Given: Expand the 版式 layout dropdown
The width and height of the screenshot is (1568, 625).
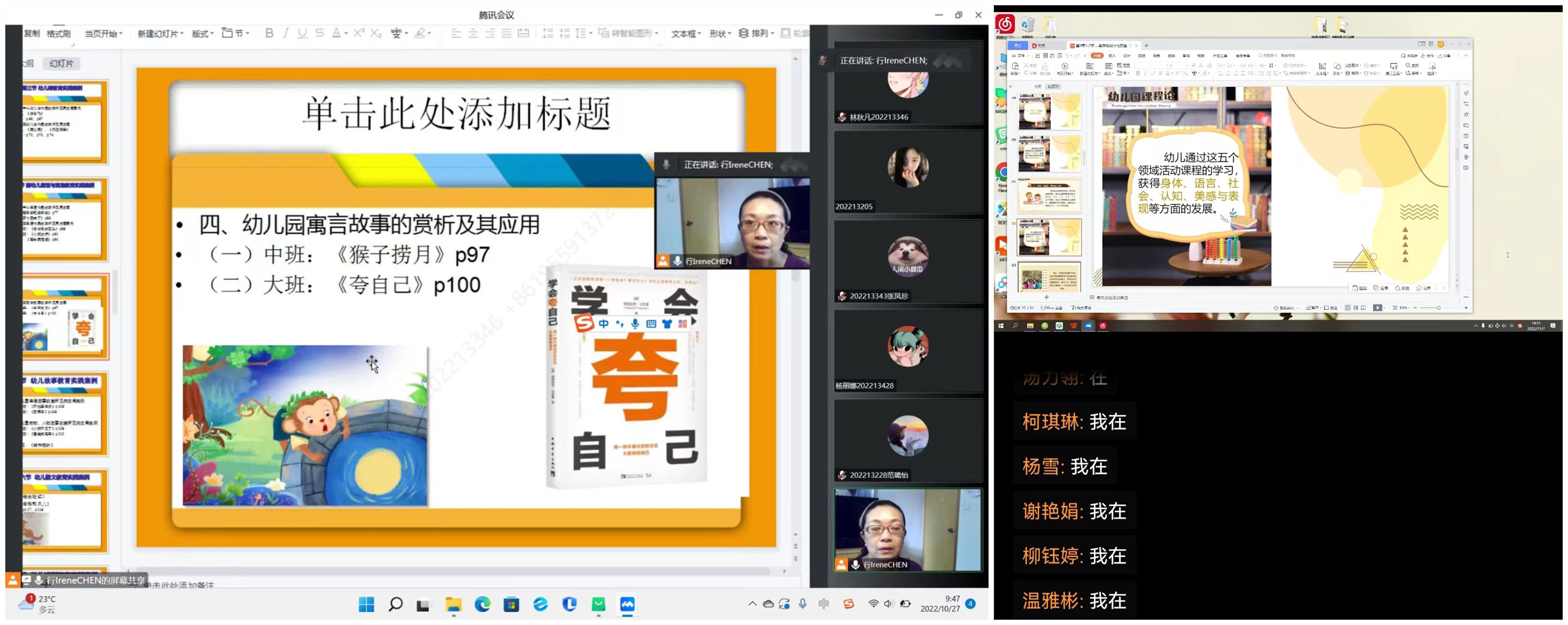Looking at the screenshot, I should pyautogui.click(x=202, y=34).
